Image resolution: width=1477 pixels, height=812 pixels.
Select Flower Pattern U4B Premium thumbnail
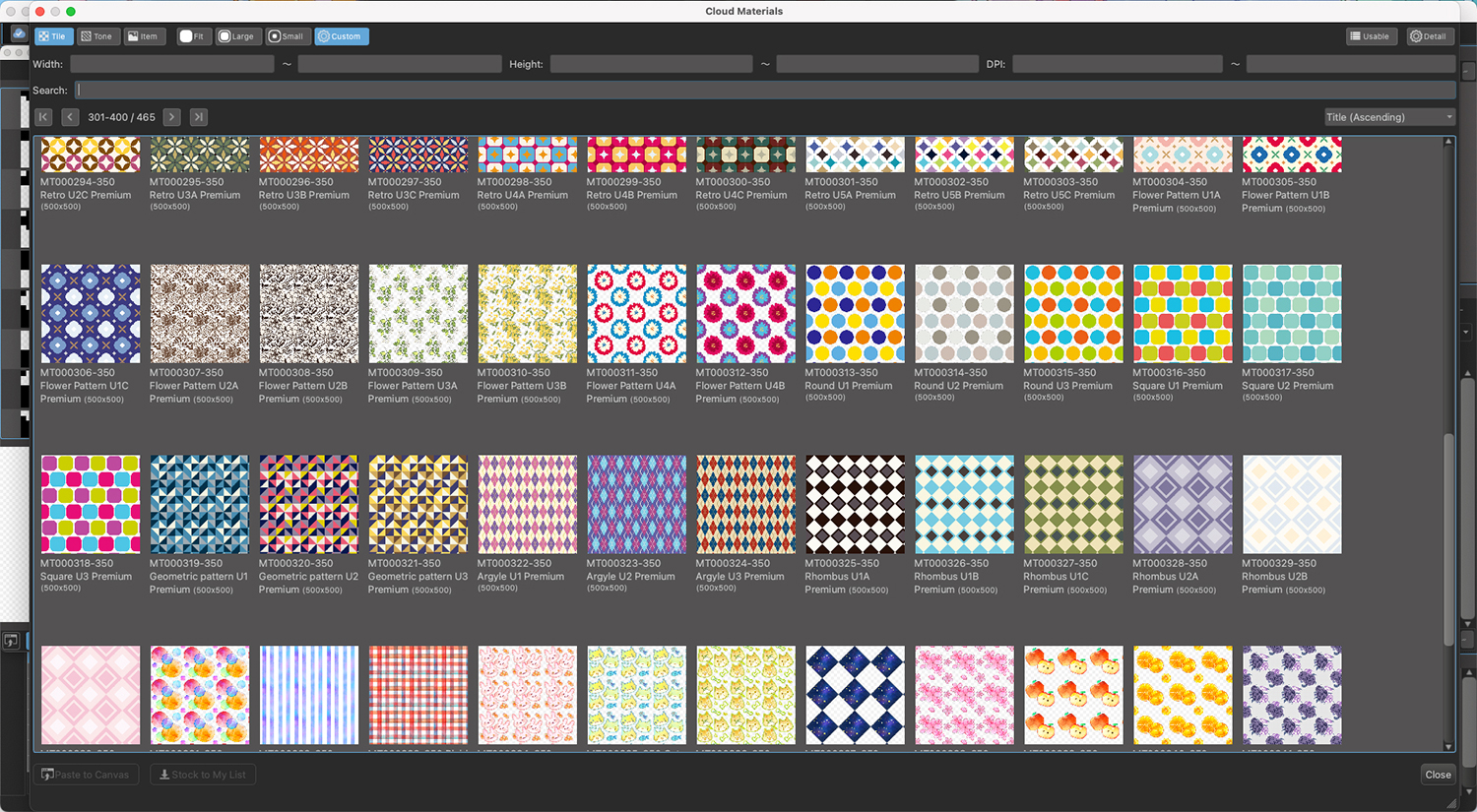point(746,313)
